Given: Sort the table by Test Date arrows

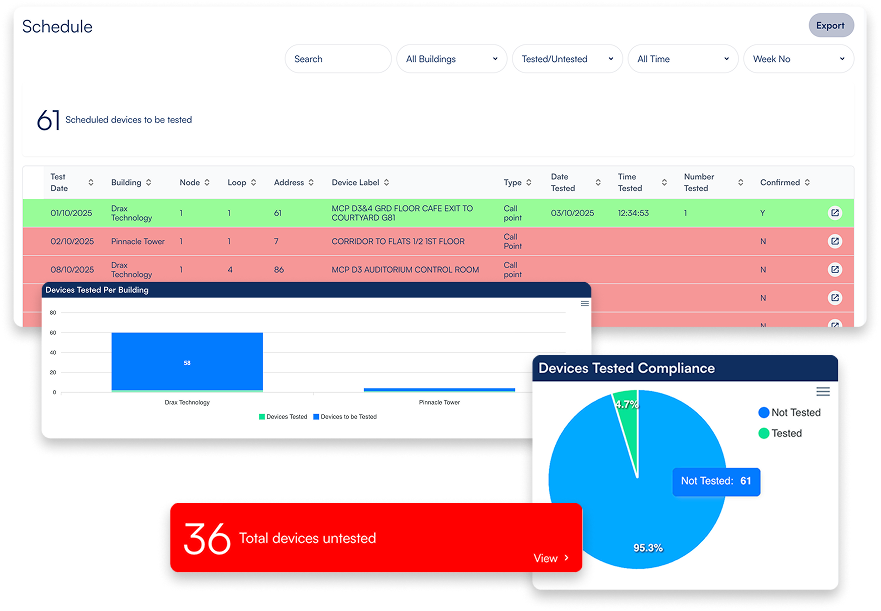Looking at the screenshot, I should tap(91, 182).
